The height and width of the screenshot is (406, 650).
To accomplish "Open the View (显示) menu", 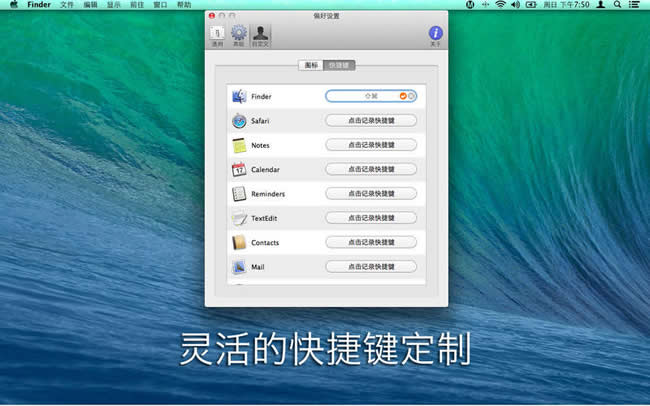I will [x=114, y=5].
